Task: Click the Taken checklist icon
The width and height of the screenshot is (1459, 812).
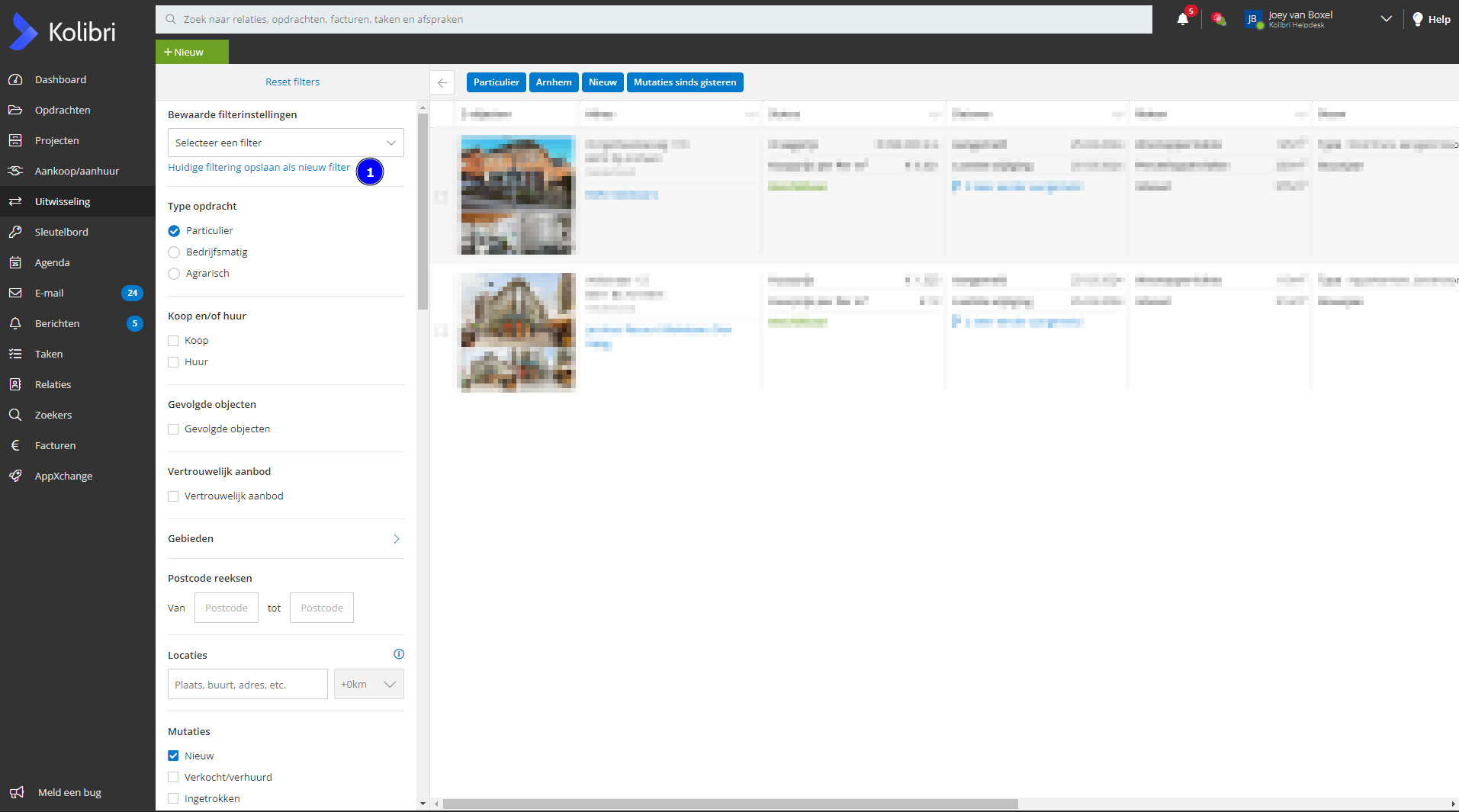Action: (x=15, y=354)
